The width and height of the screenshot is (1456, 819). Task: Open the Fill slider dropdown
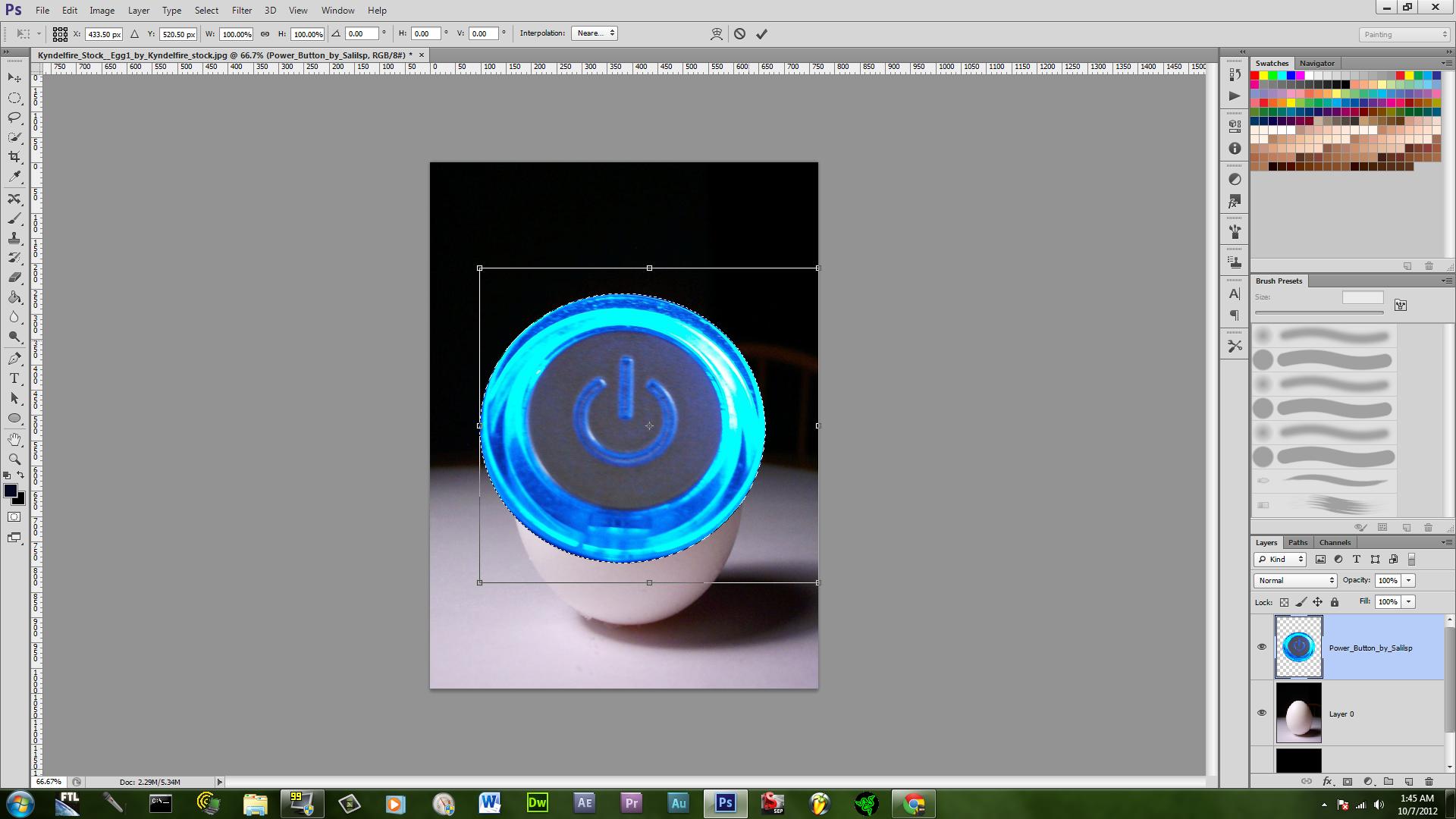click(x=1408, y=601)
